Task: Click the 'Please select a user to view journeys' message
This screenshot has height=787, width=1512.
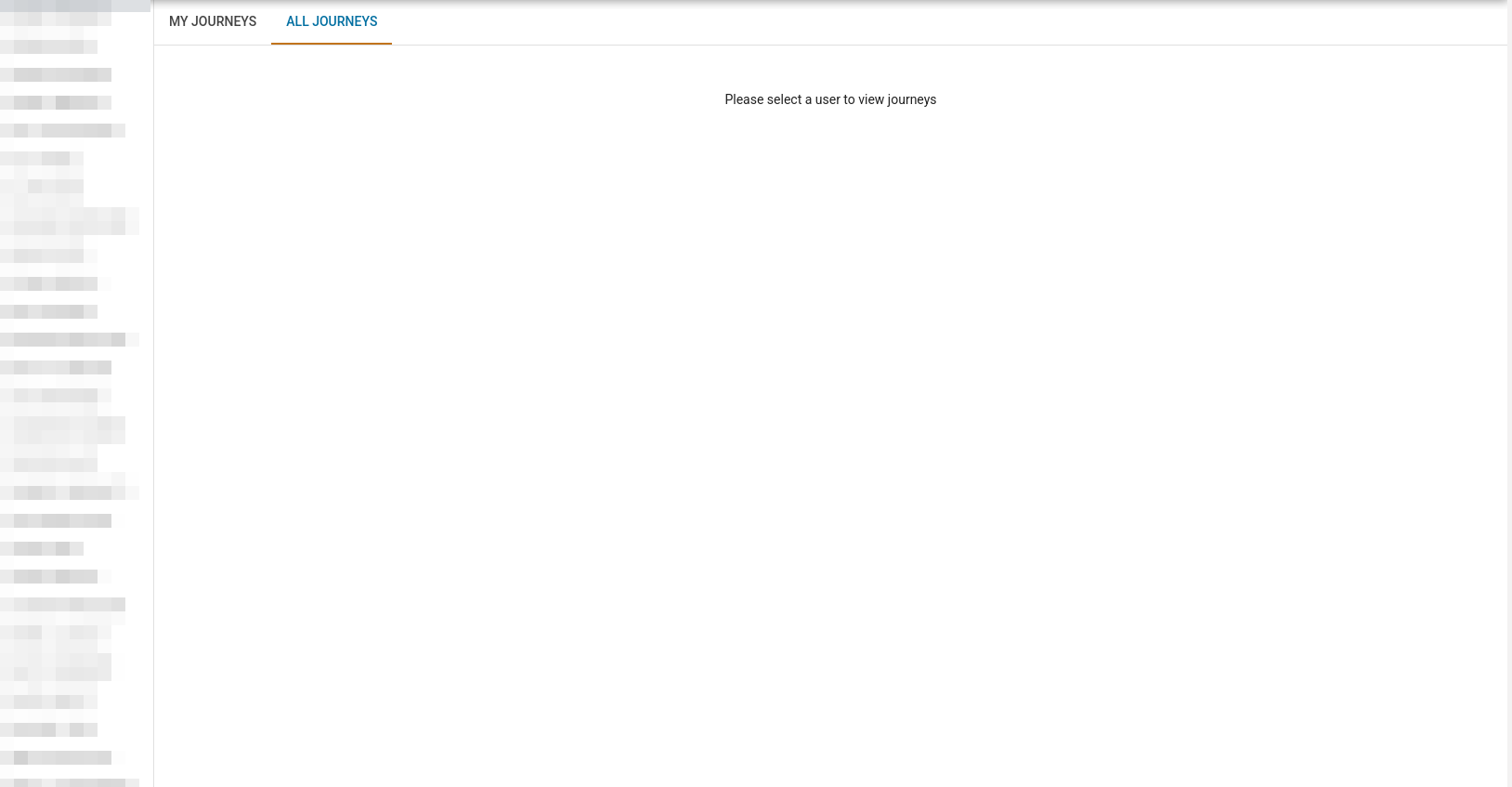Action: [830, 99]
